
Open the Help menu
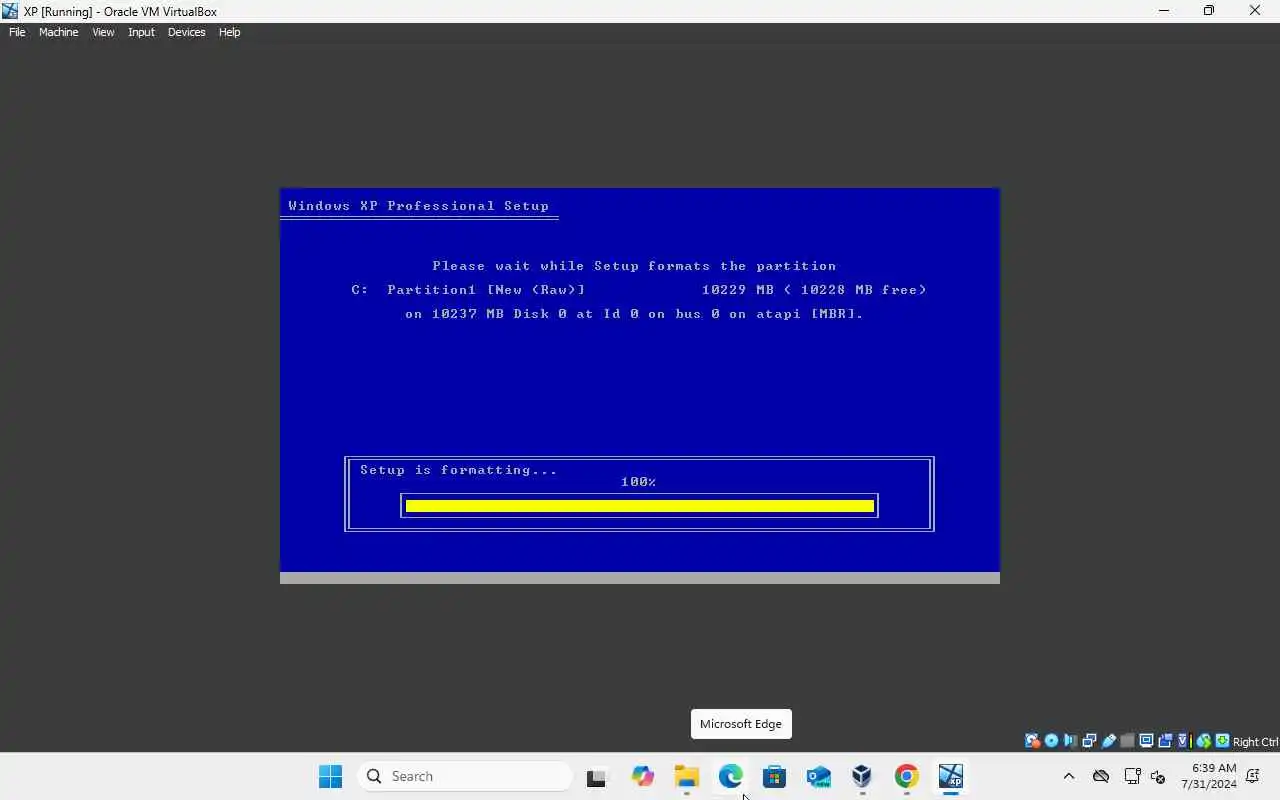click(x=229, y=32)
